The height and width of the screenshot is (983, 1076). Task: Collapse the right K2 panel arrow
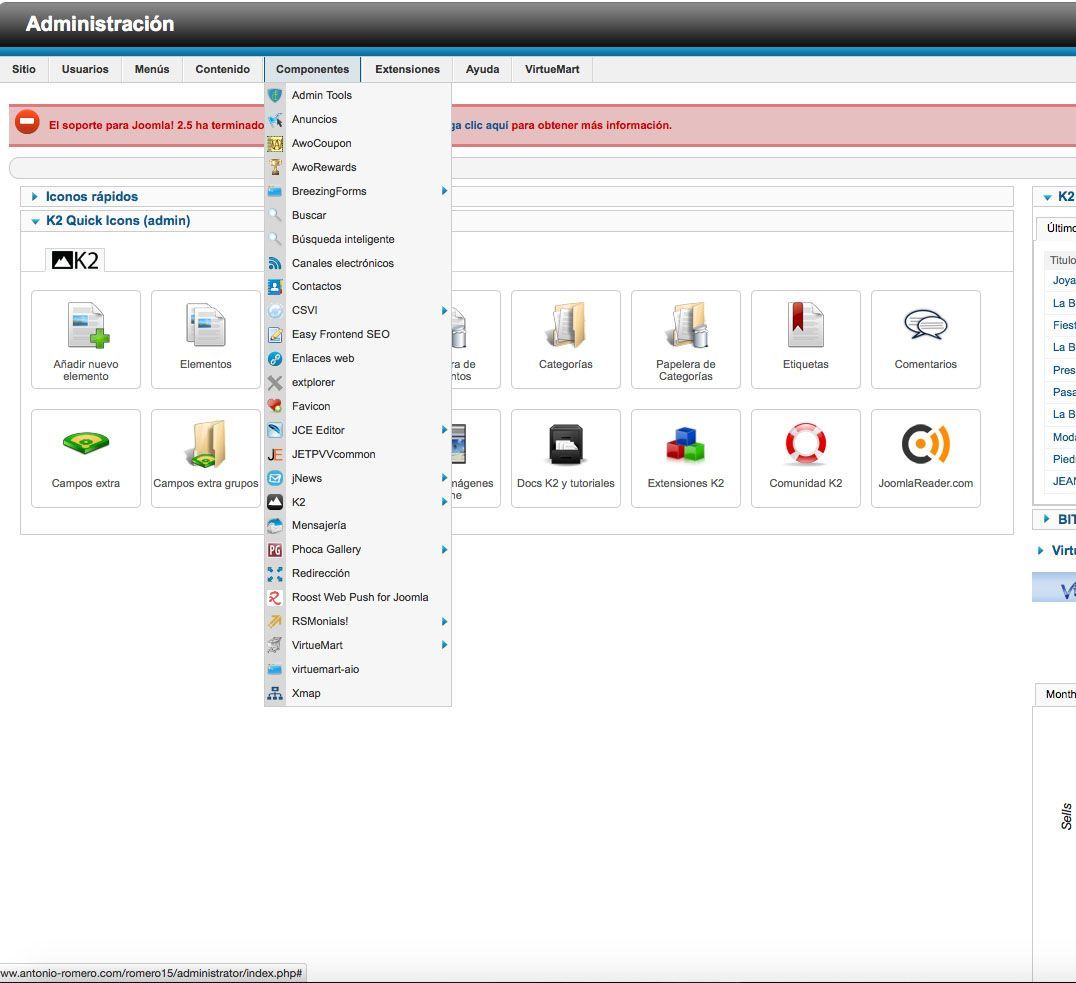click(1047, 197)
